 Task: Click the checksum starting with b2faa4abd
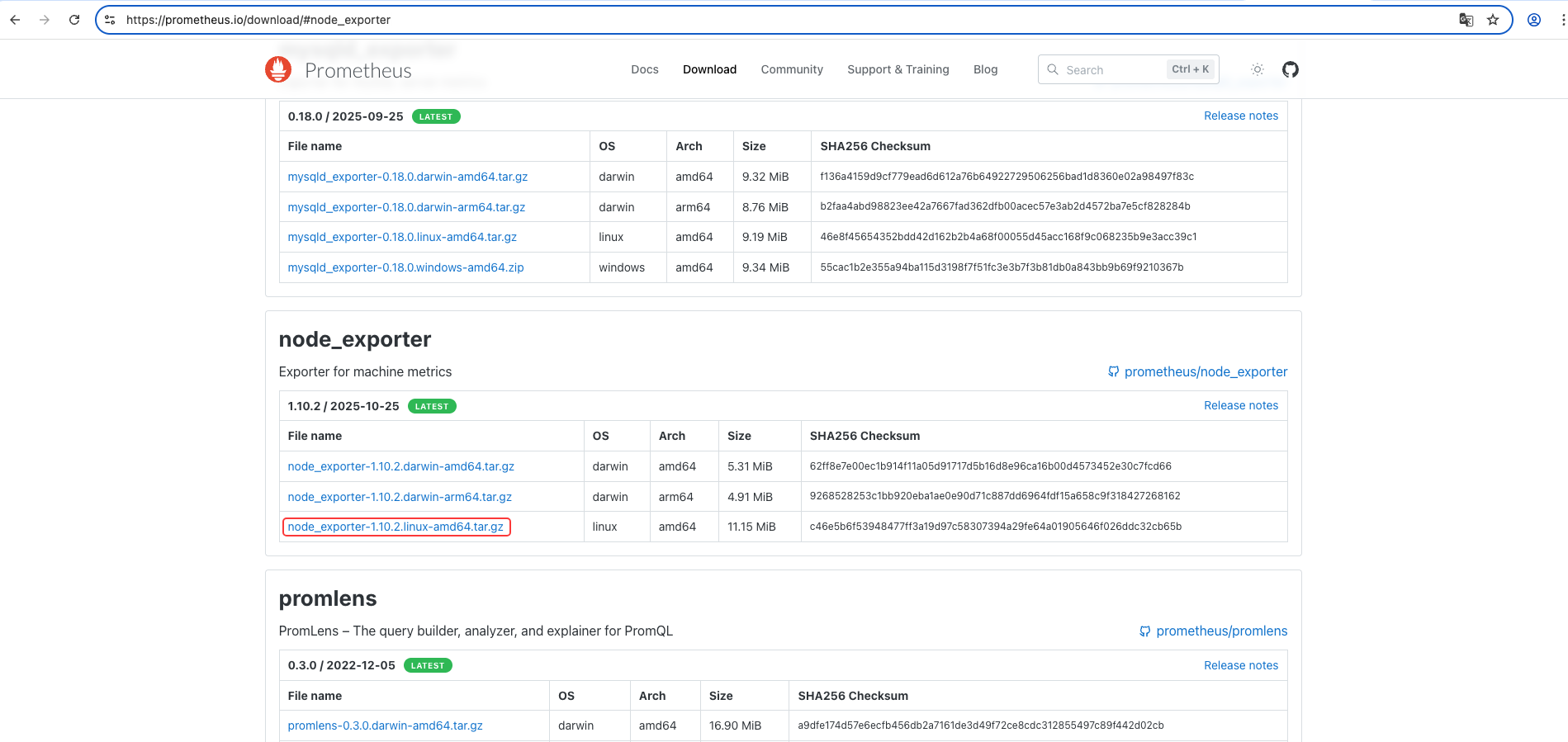1005,206
